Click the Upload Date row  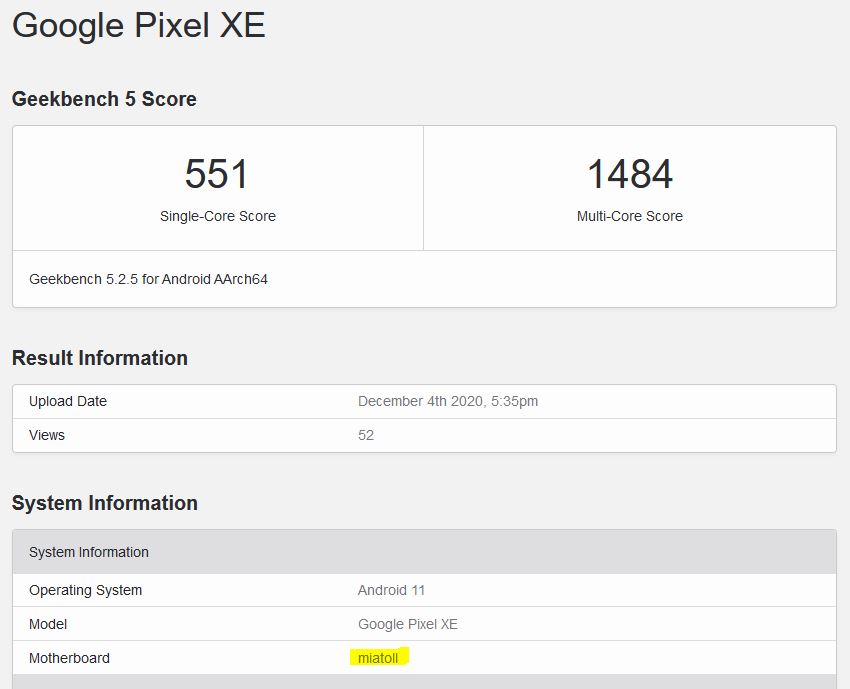[68, 401]
